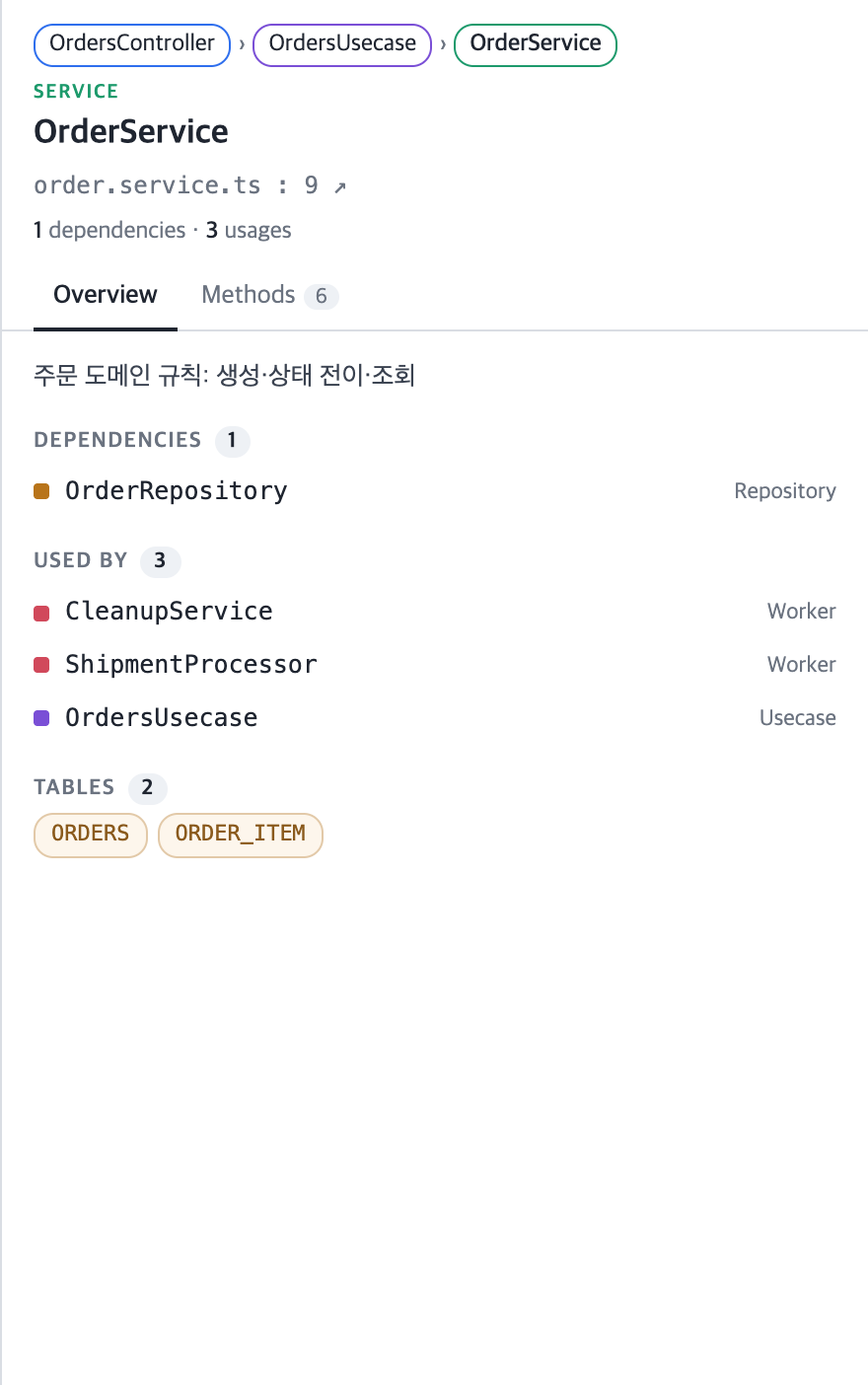
Task: Click the Repository type label
Action: (785, 491)
